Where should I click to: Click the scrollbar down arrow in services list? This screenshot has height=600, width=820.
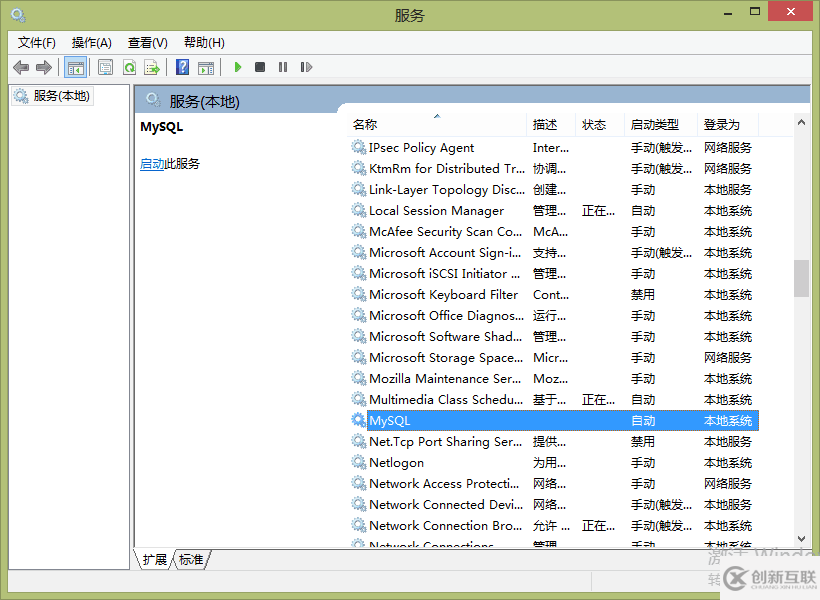801,539
